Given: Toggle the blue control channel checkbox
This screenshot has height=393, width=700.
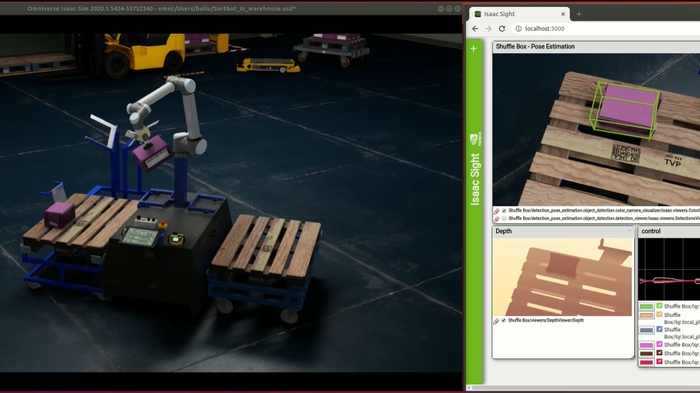Looking at the screenshot, I should pyautogui.click(x=659, y=329).
